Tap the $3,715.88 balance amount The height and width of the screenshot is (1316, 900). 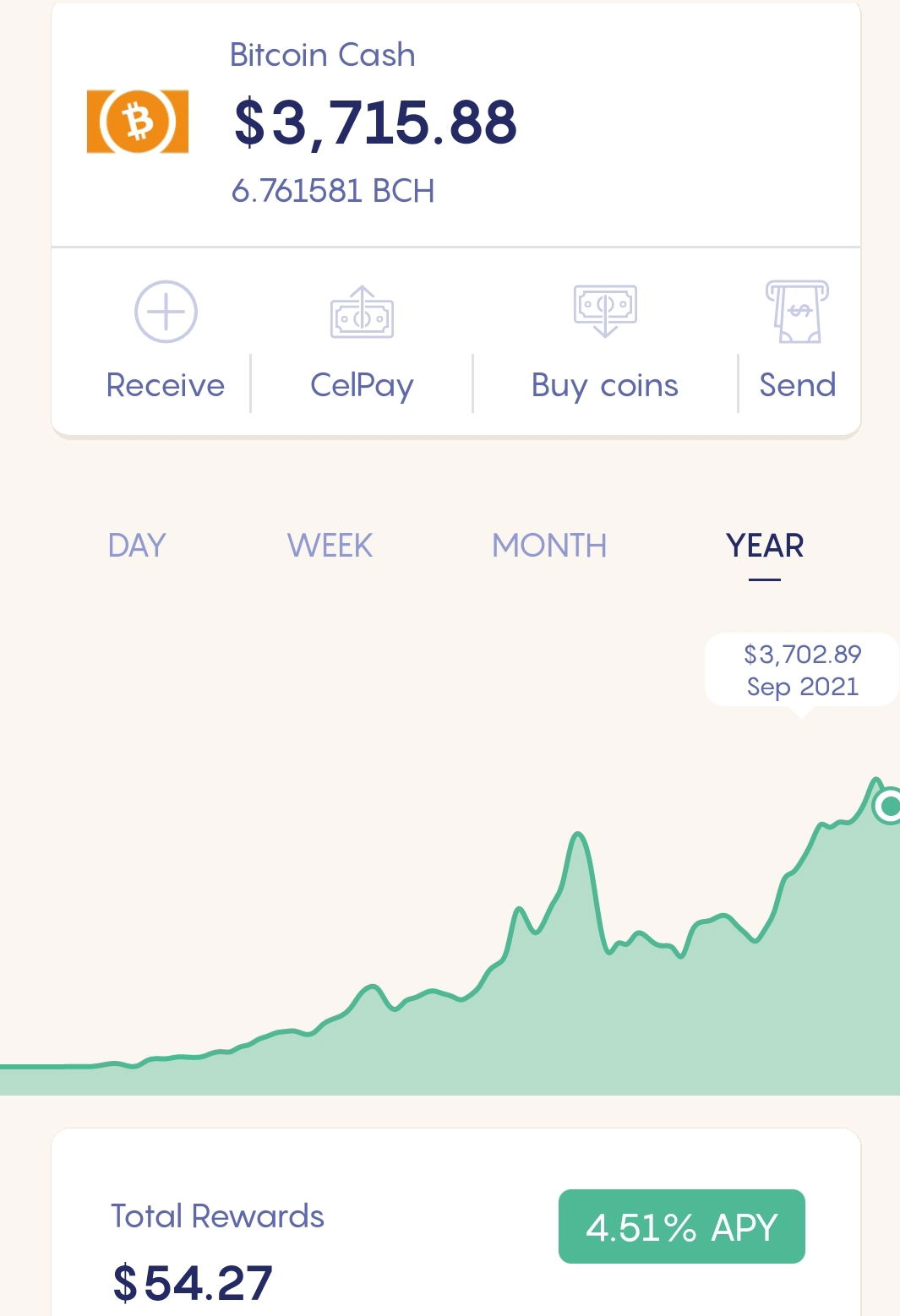(374, 122)
